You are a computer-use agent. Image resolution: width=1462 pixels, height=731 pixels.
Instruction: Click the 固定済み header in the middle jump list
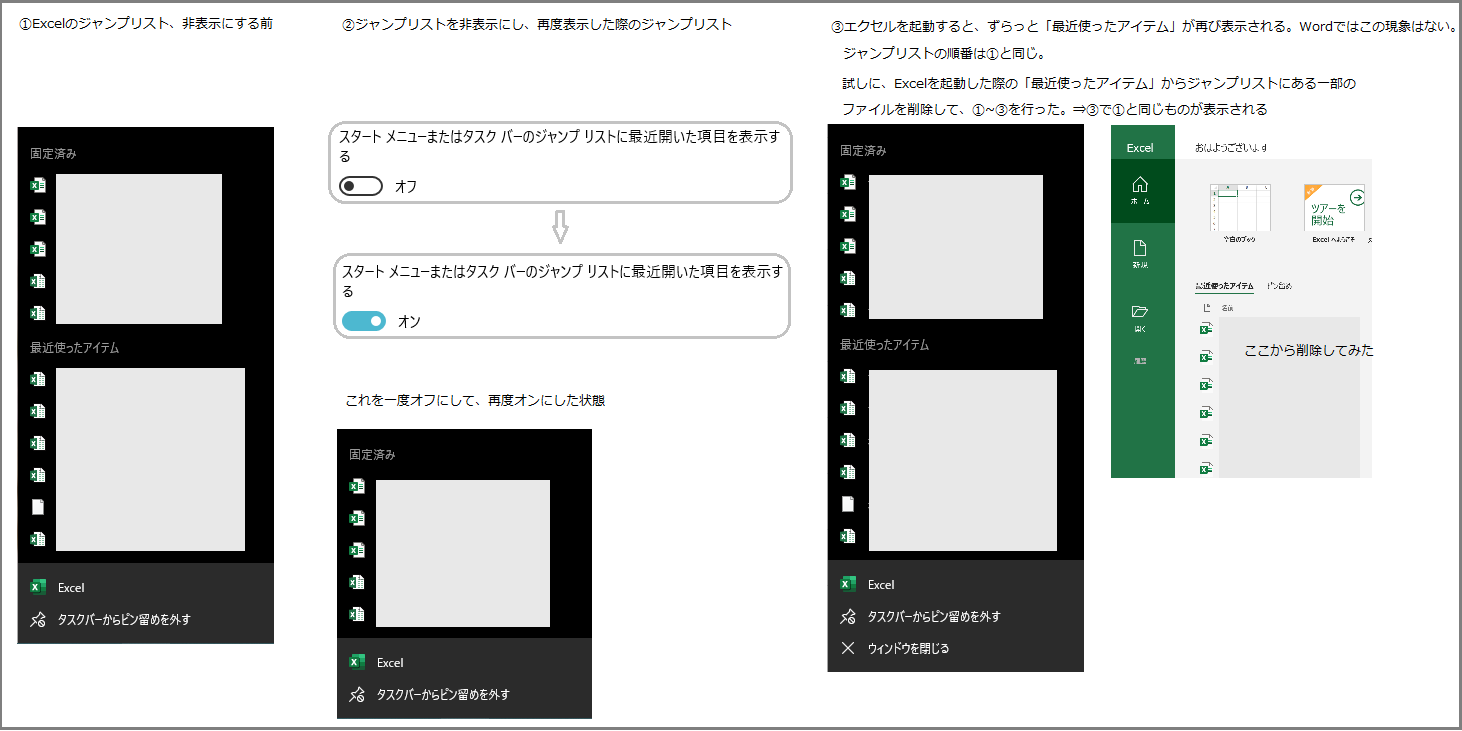tap(372, 454)
